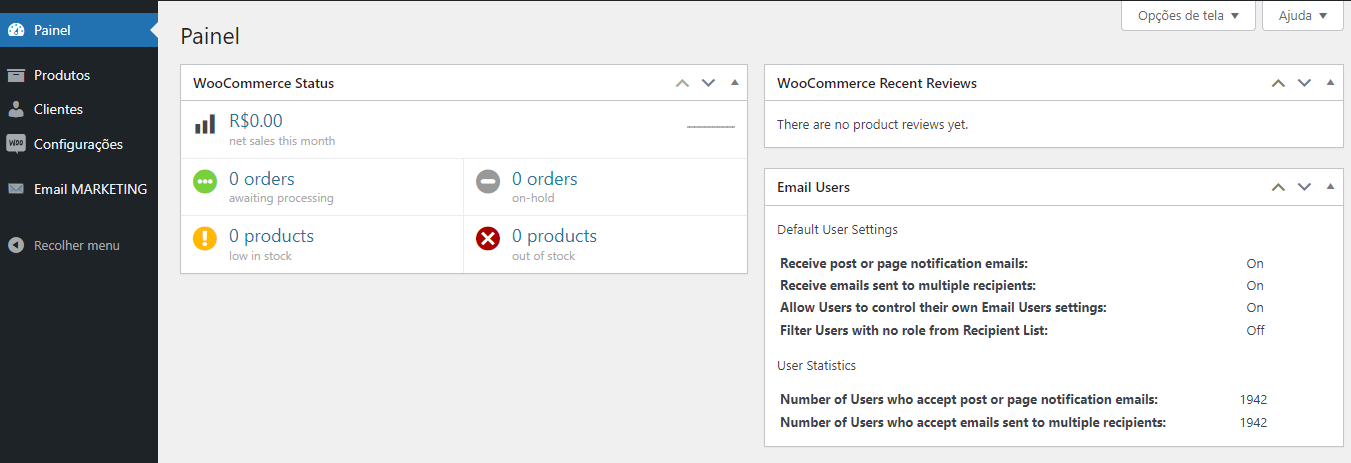The height and width of the screenshot is (463, 1351).
Task: Click the net sales sparkline chart
Action: [711, 127]
